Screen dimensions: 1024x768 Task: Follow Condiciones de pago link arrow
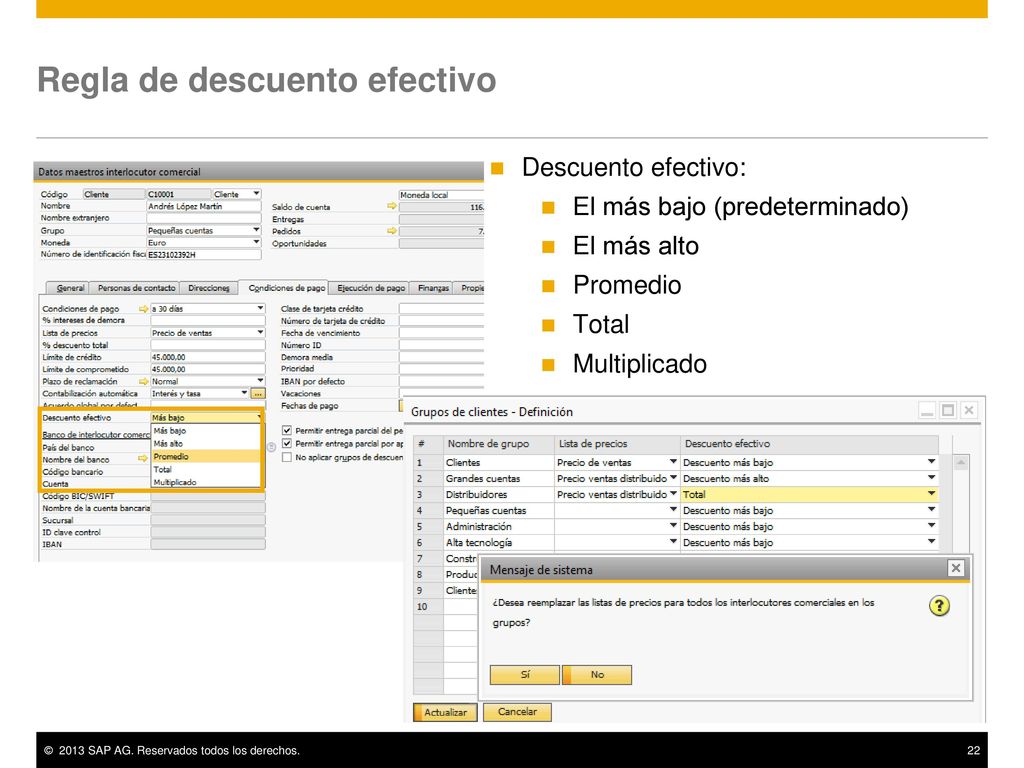pyautogui.click(x=144, y=308)
